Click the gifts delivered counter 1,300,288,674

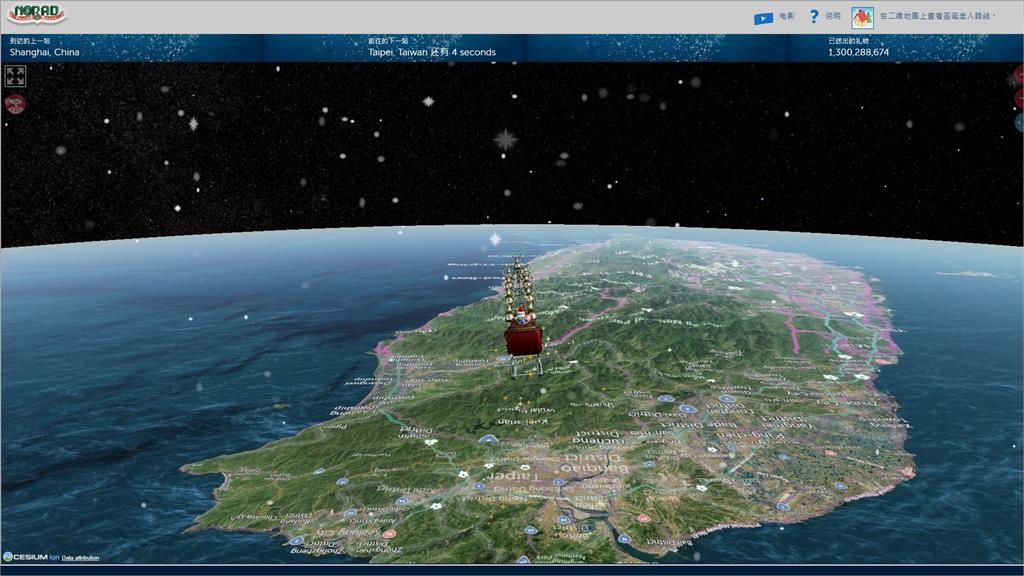858,52
